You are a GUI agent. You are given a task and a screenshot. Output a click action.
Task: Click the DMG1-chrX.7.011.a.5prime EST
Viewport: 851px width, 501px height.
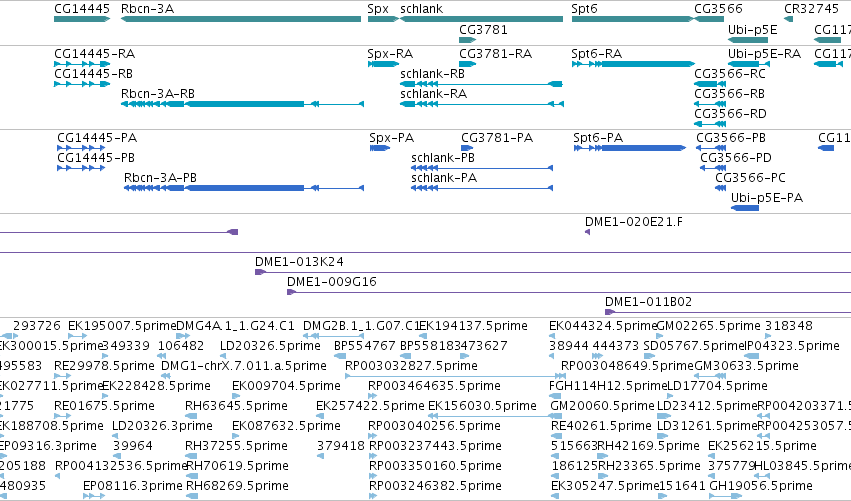(166, 376)
